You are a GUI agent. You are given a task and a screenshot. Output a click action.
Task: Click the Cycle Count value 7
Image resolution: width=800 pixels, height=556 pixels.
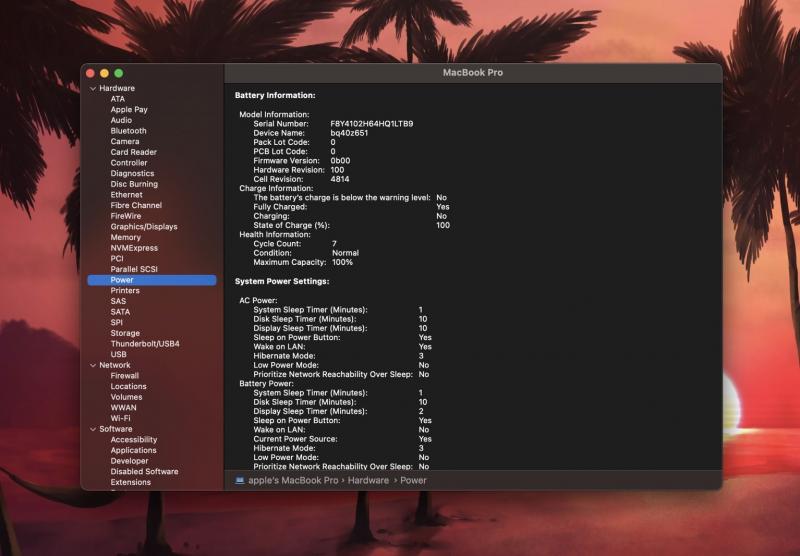pos(334,244)
